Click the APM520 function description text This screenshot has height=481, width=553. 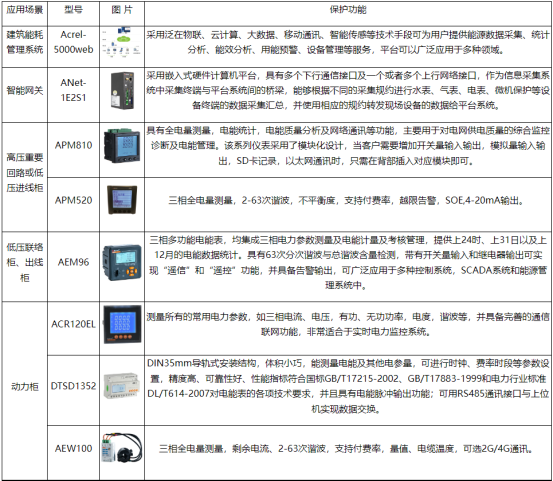pos(347,201)
